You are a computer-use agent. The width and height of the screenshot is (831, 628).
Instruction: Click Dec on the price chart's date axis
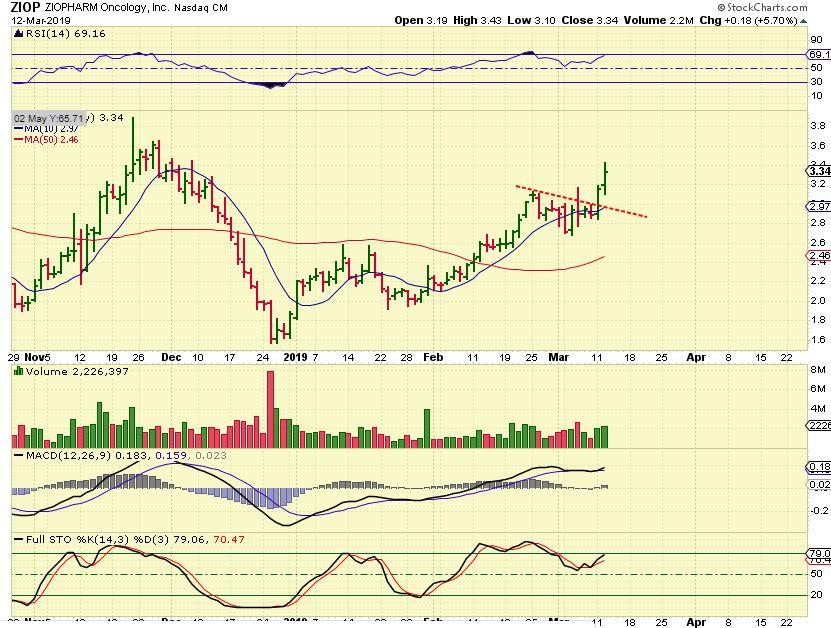point(173,355)
